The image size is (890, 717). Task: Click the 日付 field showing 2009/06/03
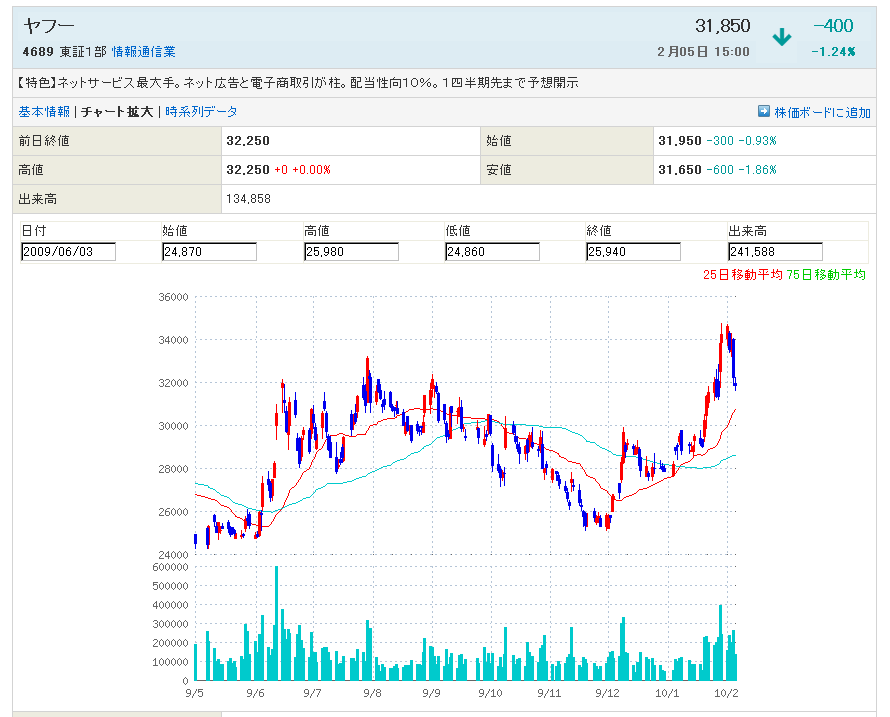(68, 252)
